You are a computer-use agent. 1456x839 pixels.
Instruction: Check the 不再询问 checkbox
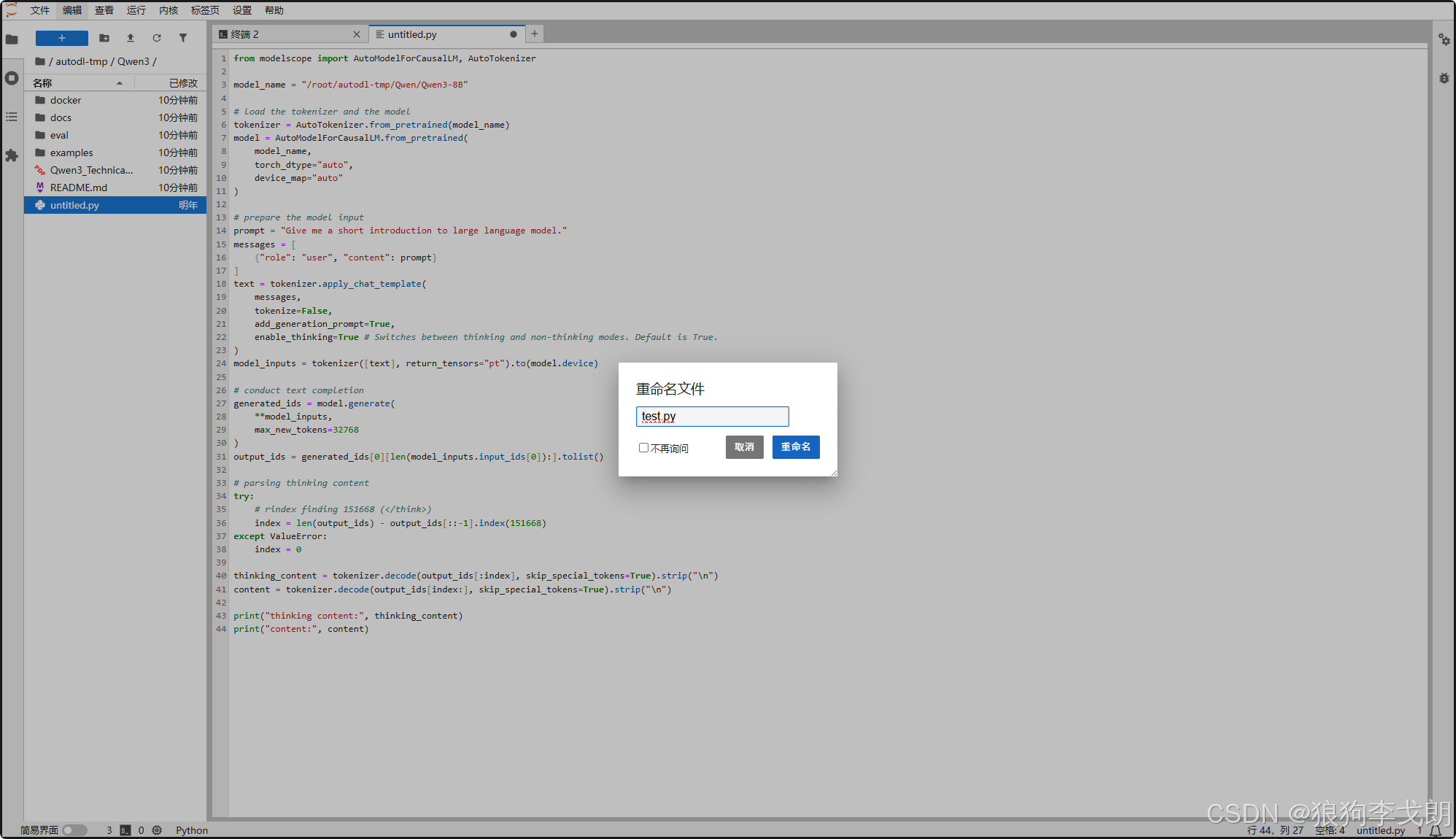tap(643, 448)
